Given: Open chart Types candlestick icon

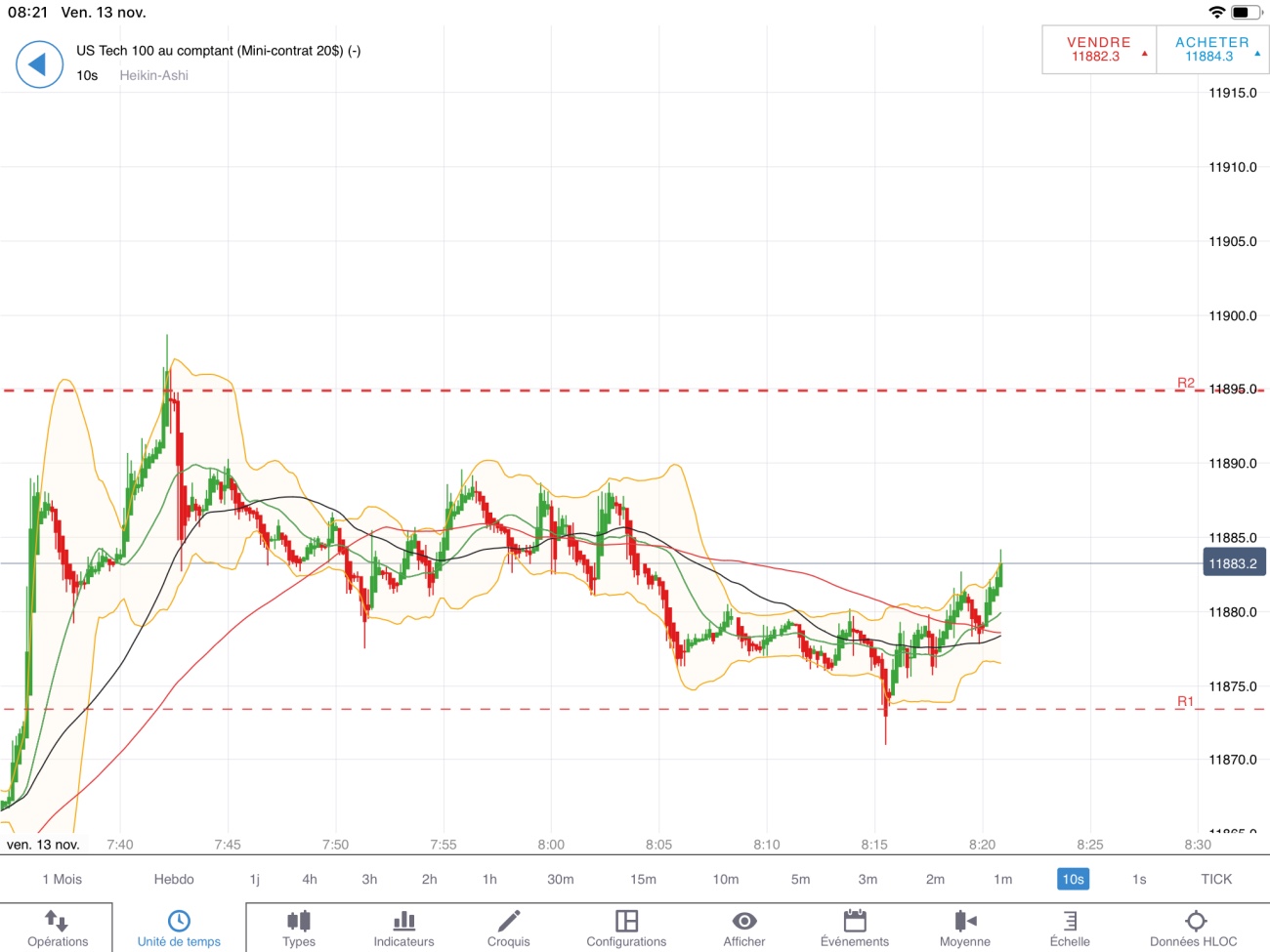Looking at the screenshot, I should (299, 921).
